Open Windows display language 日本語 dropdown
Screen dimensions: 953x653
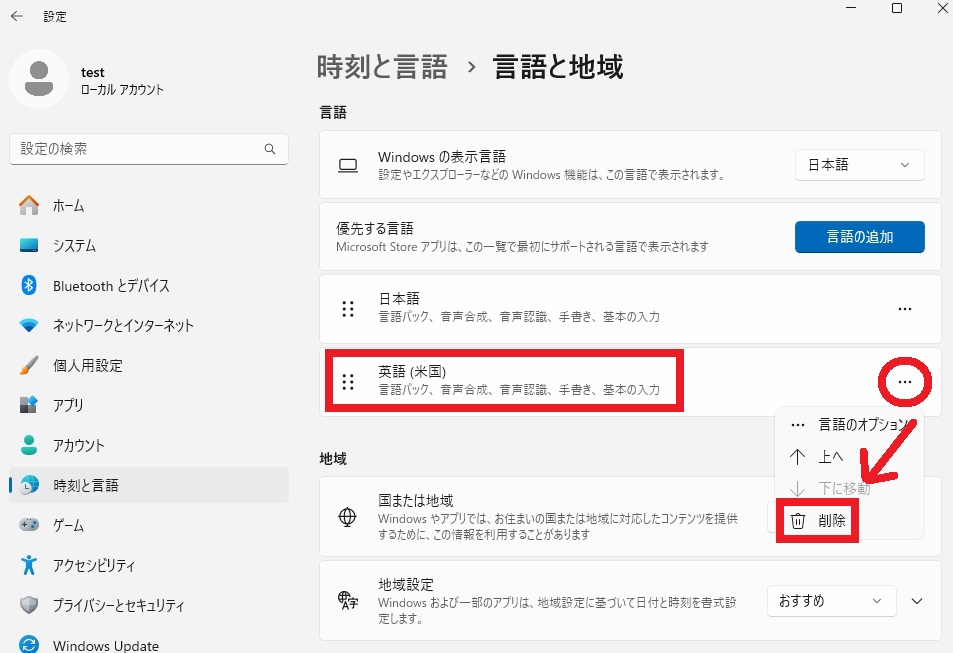click(x=859, y=165)
